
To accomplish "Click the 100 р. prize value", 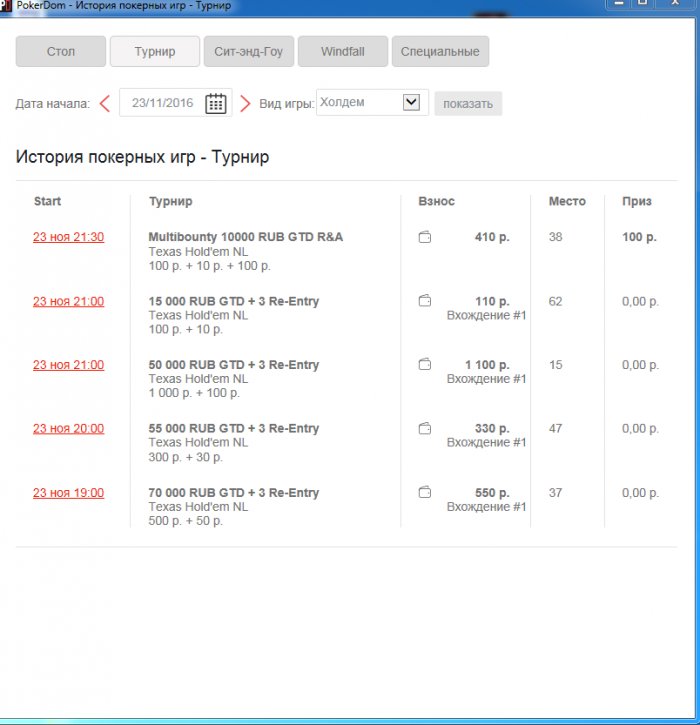I will [x=639, y=237].
